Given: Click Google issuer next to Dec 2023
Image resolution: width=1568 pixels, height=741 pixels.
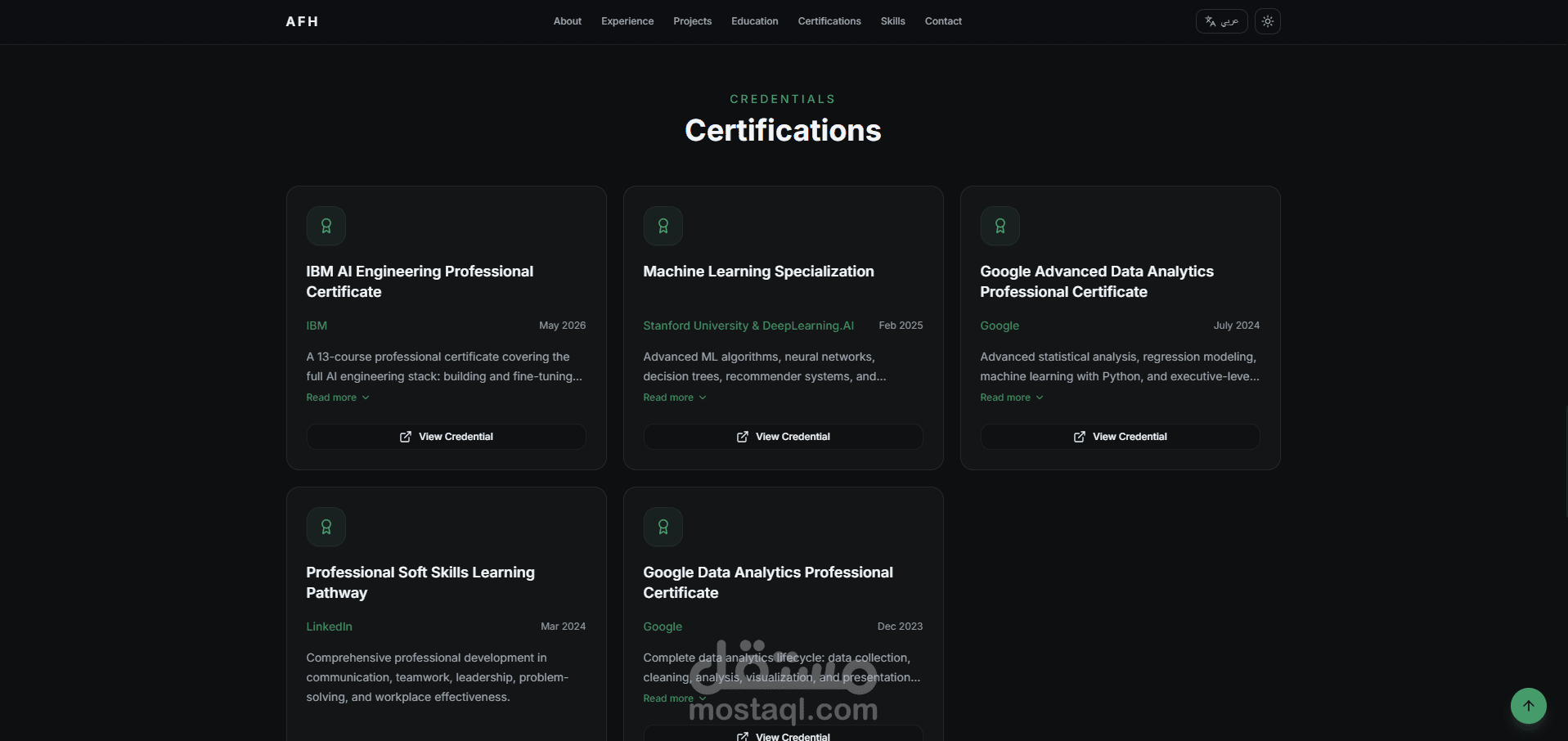Looking at the screenshot, I should pyautogui.click(x=663, y=626).
